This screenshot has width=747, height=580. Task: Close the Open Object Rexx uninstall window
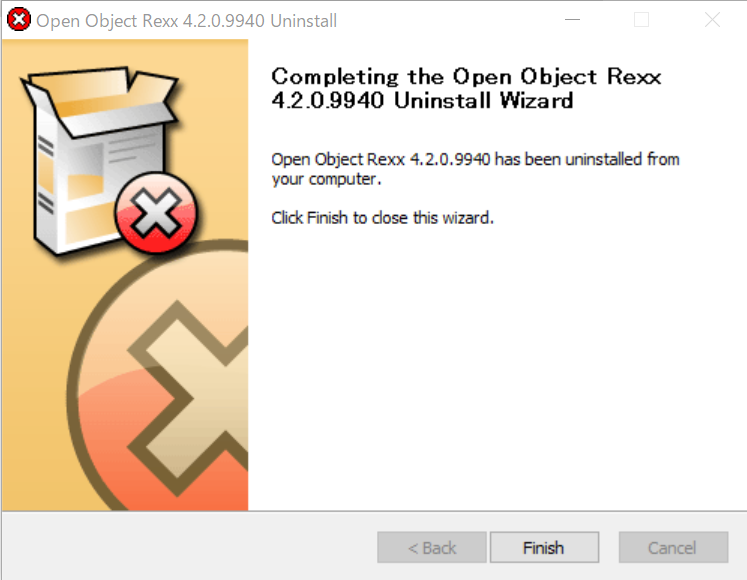(712, 20)
